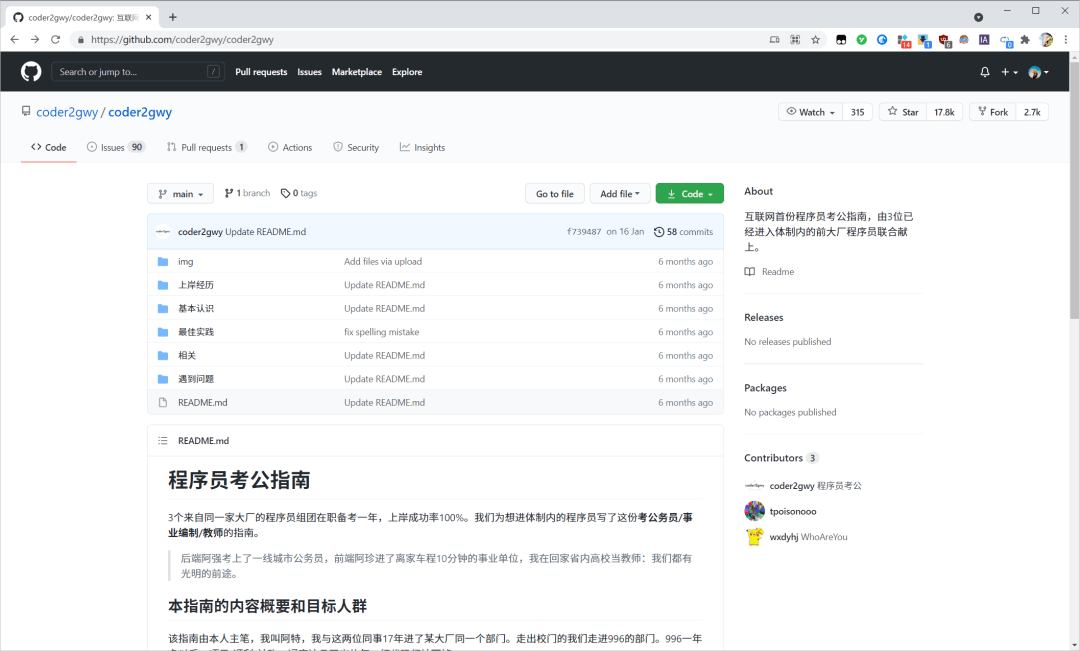Switch to the Security tab
This screenshot has height=651, width=1080.
click(356, 147)
